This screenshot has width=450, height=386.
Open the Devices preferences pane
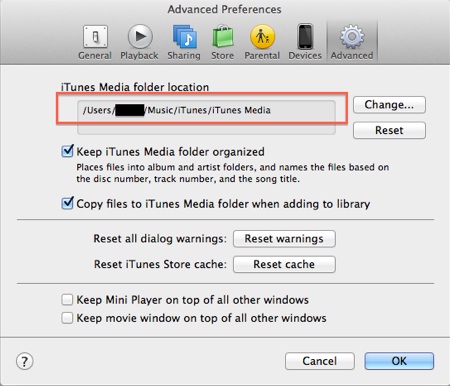click(x=305, y=42)
